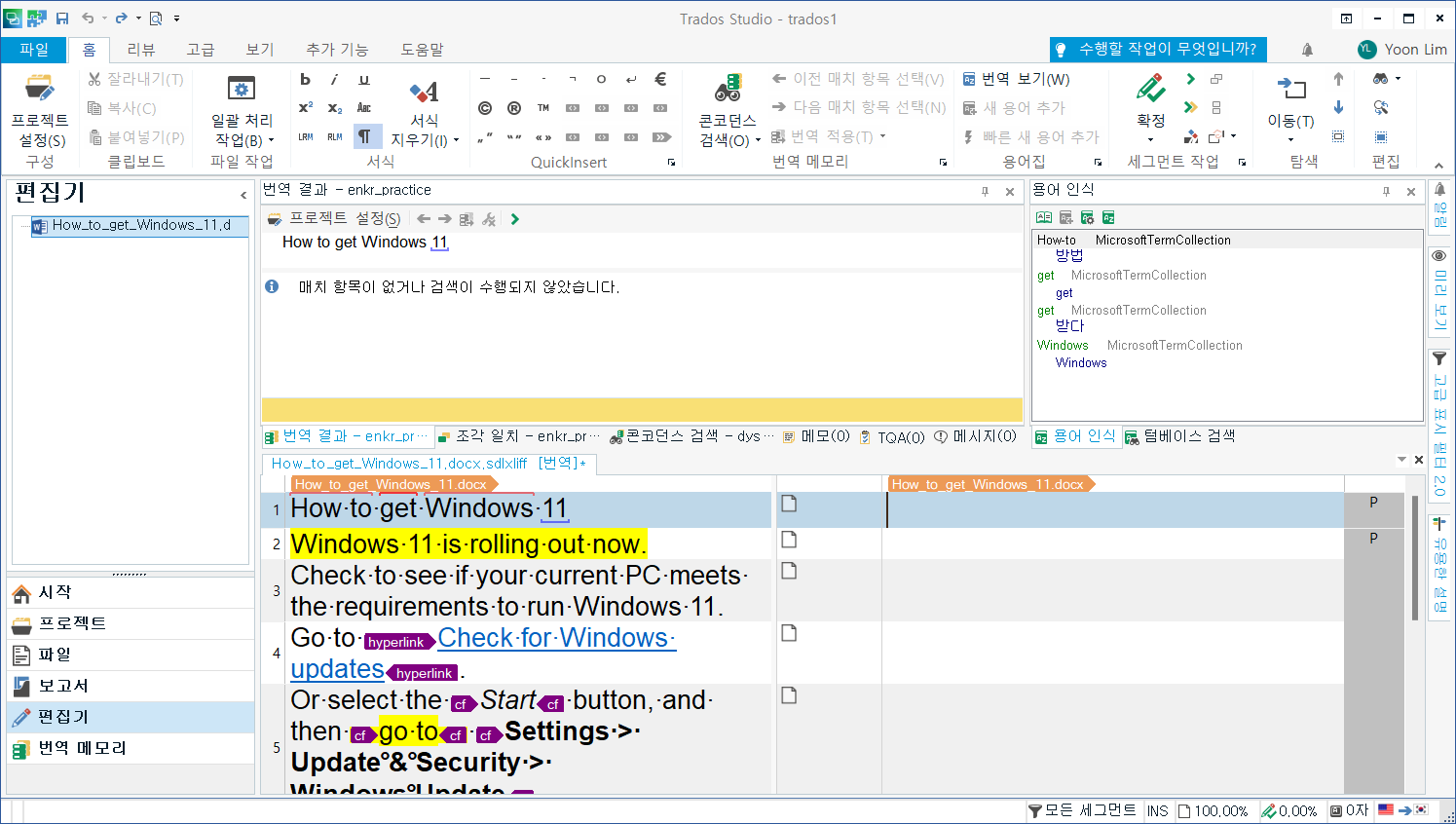1456x824 pixels.
Task: Open the Translation Memories view
Action: coord(131,748)
